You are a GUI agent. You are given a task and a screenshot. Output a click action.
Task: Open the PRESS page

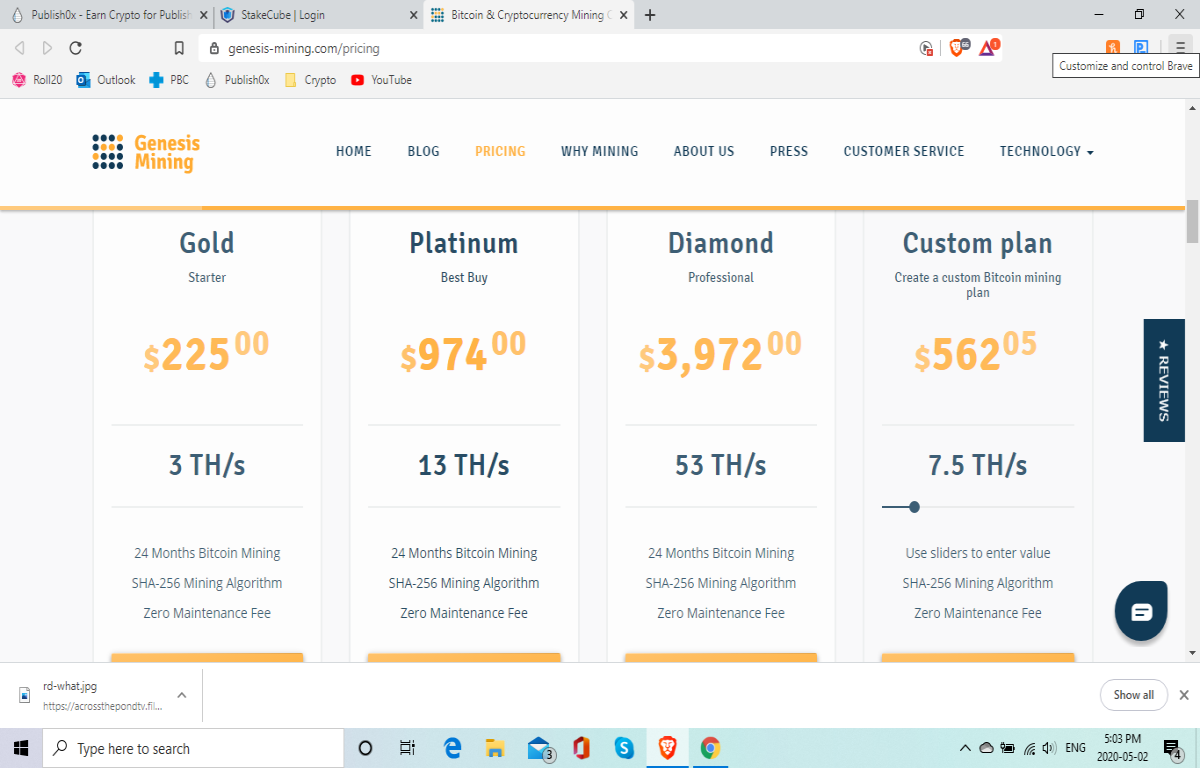789,151
